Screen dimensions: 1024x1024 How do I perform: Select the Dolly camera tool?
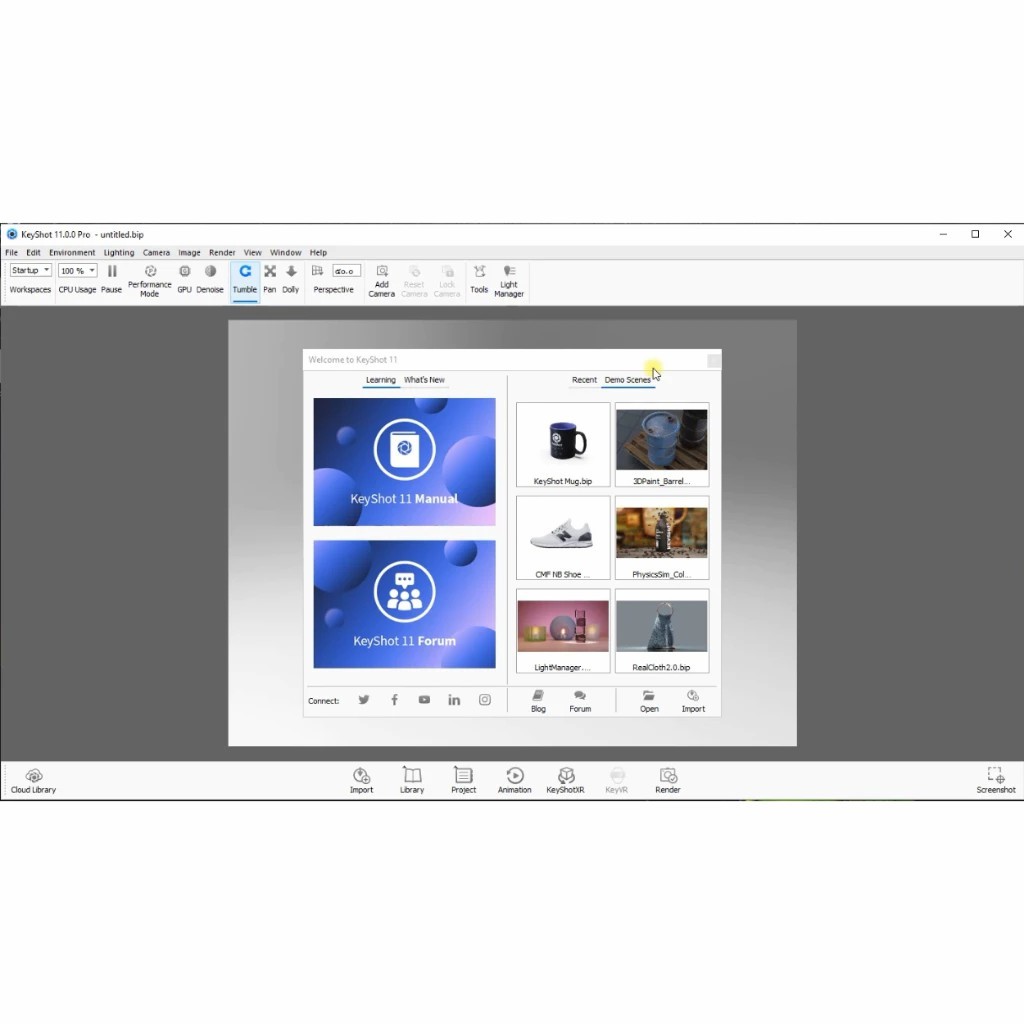(x=291, y=279)
